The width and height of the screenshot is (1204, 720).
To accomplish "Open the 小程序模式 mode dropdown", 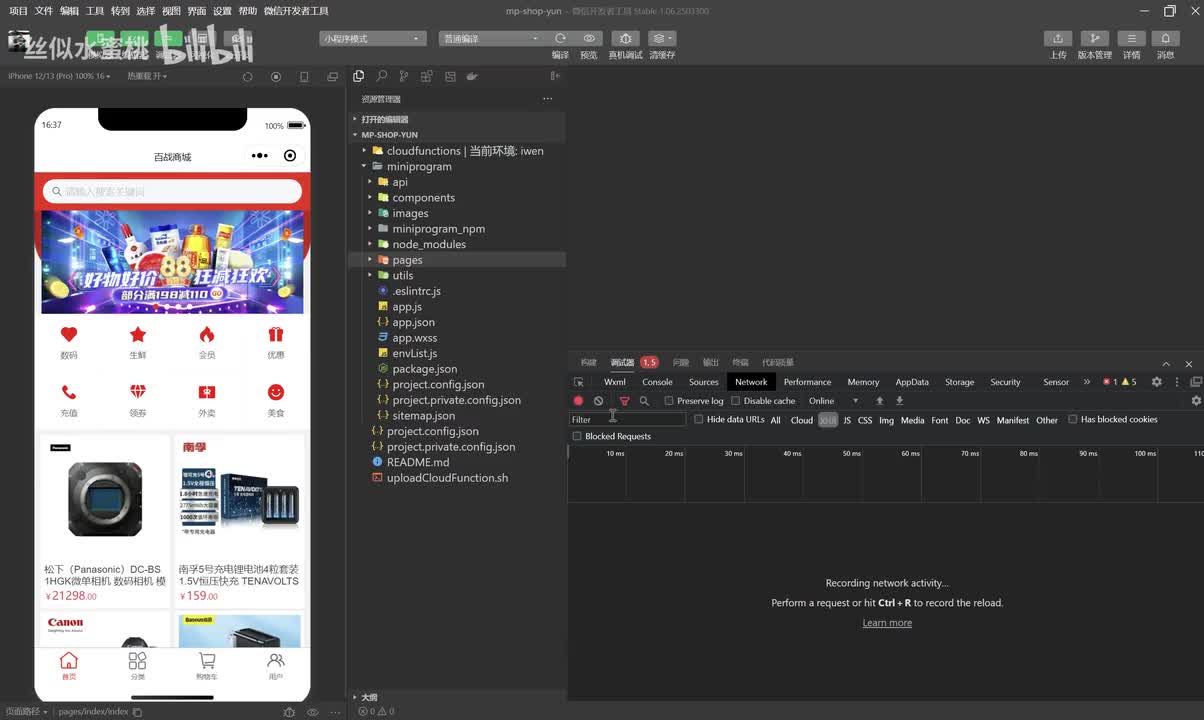I will point(373,38).
